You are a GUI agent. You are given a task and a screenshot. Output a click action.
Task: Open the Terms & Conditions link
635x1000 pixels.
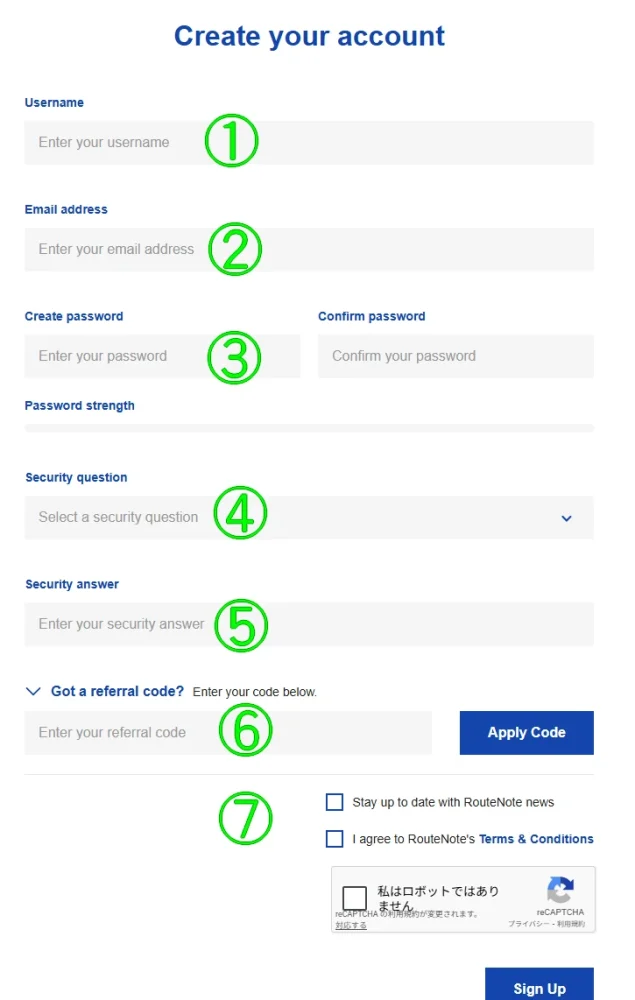click(x=536, y=839)
